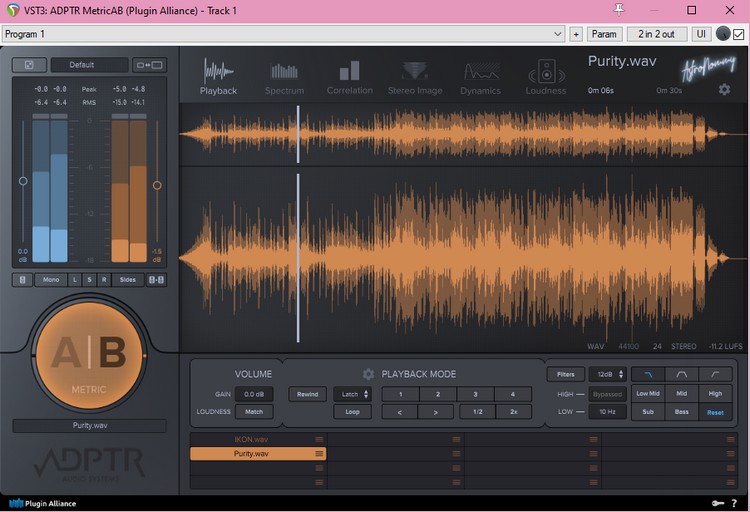Open the Correlation view
This screenshot has height=512, width=750.
350,78
